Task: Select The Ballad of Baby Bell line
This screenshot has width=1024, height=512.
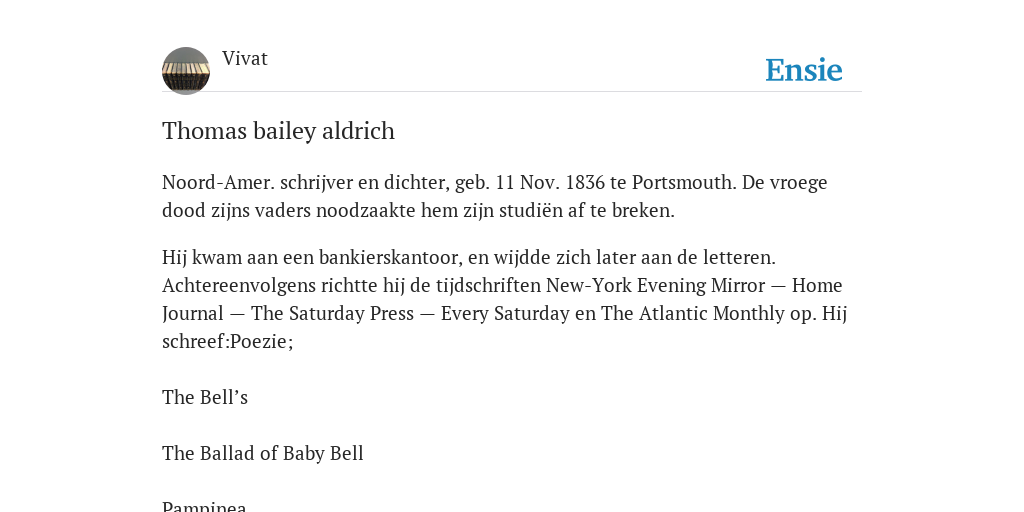Action: [263, 453]
